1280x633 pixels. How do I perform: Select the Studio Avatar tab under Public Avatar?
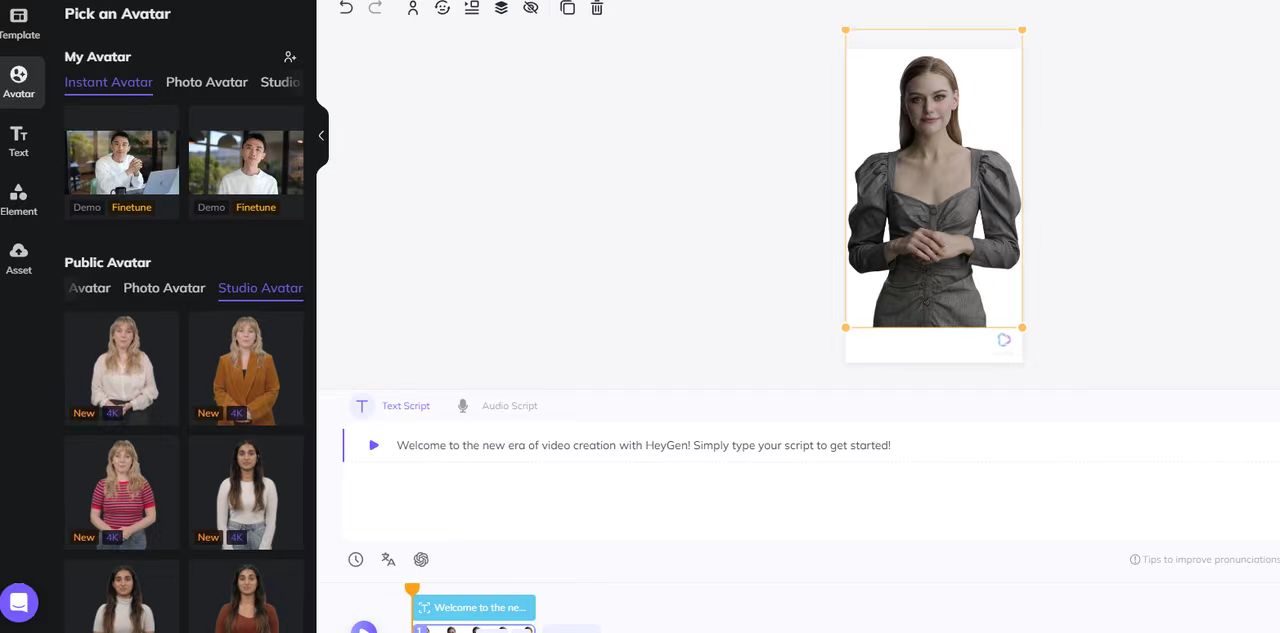point(260,288)
